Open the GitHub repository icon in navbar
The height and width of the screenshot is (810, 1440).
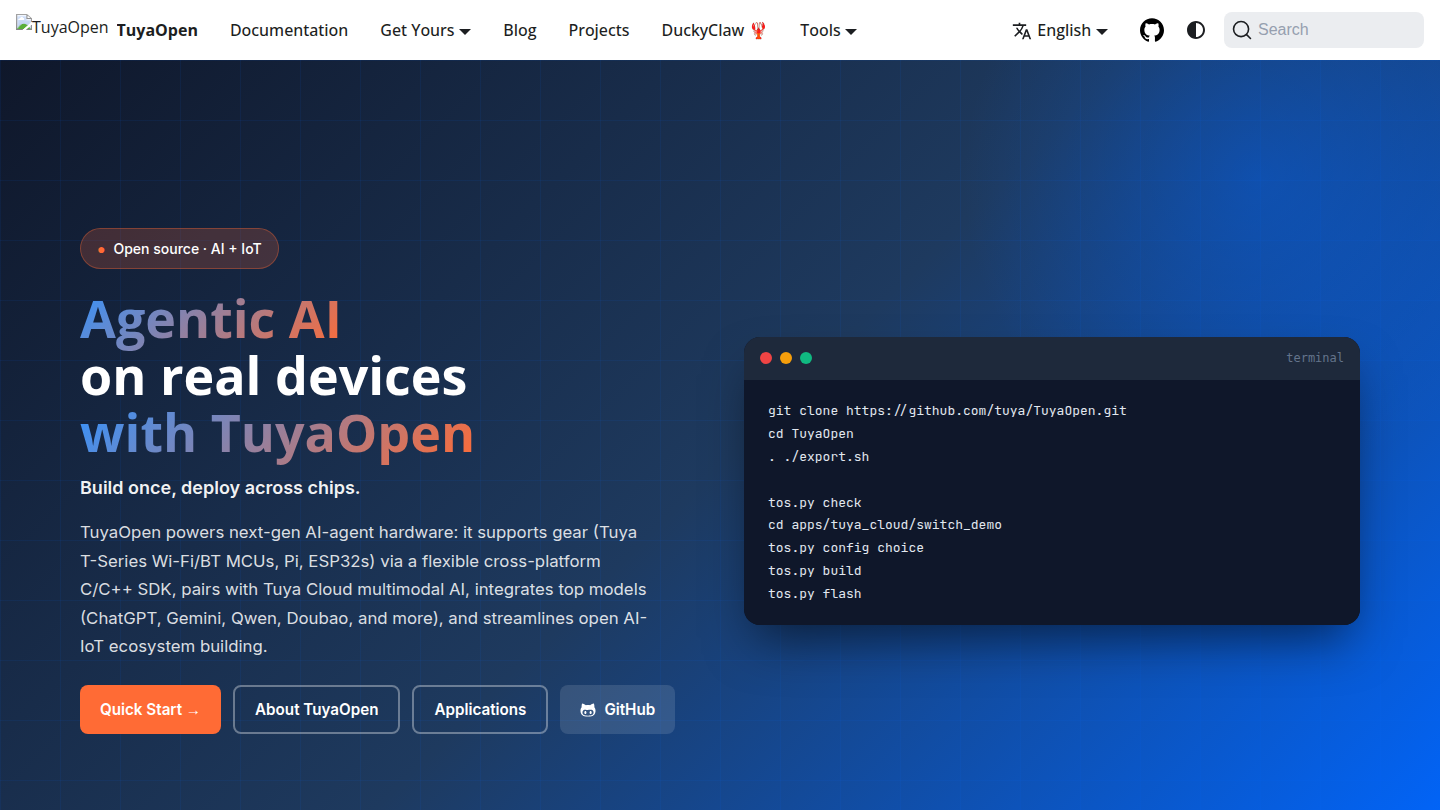click(x=1152, y=30)
